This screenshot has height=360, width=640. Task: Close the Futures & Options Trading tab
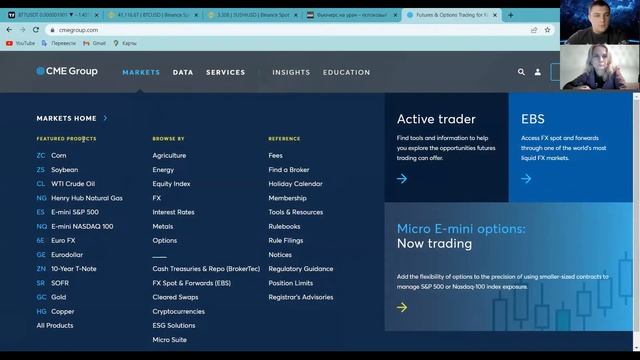pos(495,15)
